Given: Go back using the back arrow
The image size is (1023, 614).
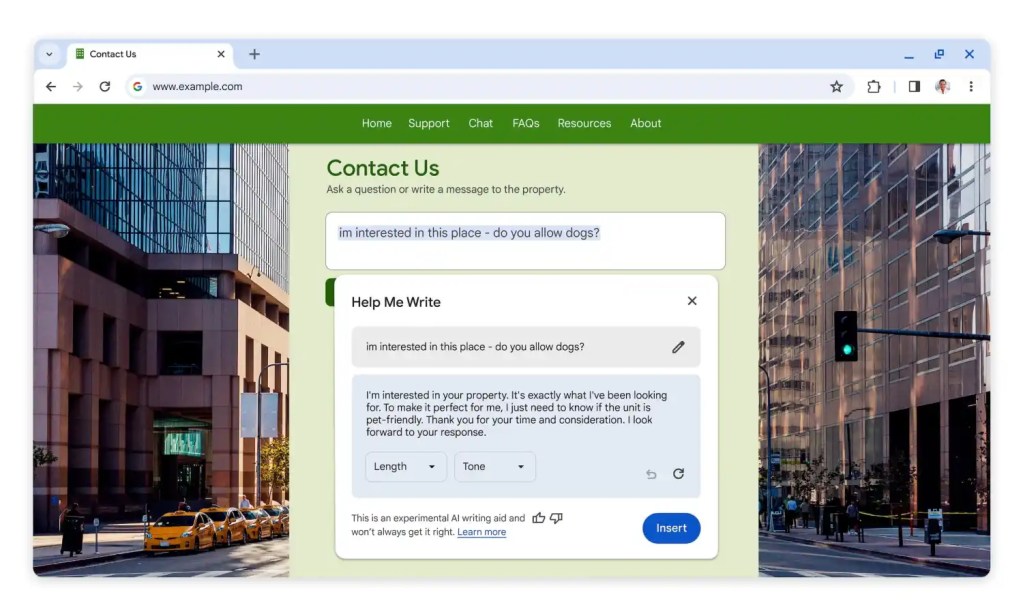Looking at the screenshot, I should (x=50, y=87).
